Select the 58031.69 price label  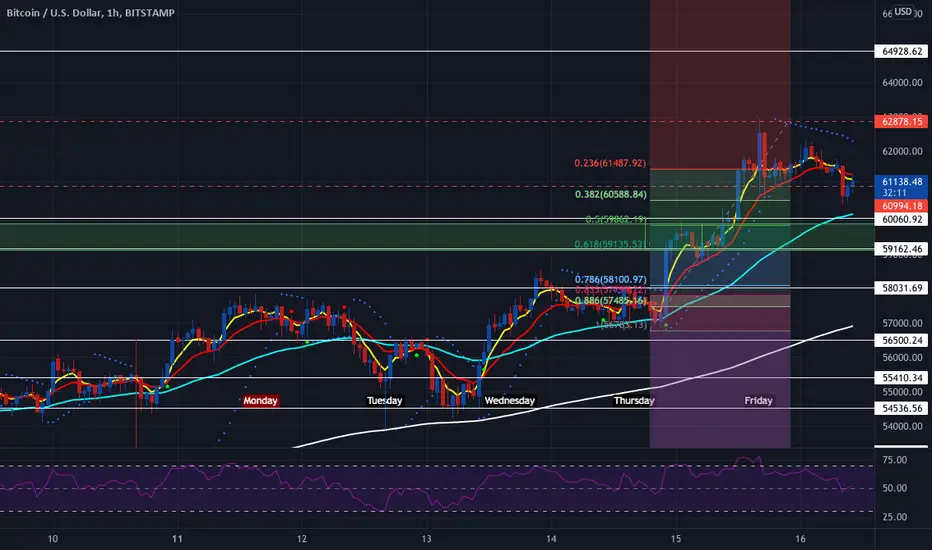click(902, 288)
